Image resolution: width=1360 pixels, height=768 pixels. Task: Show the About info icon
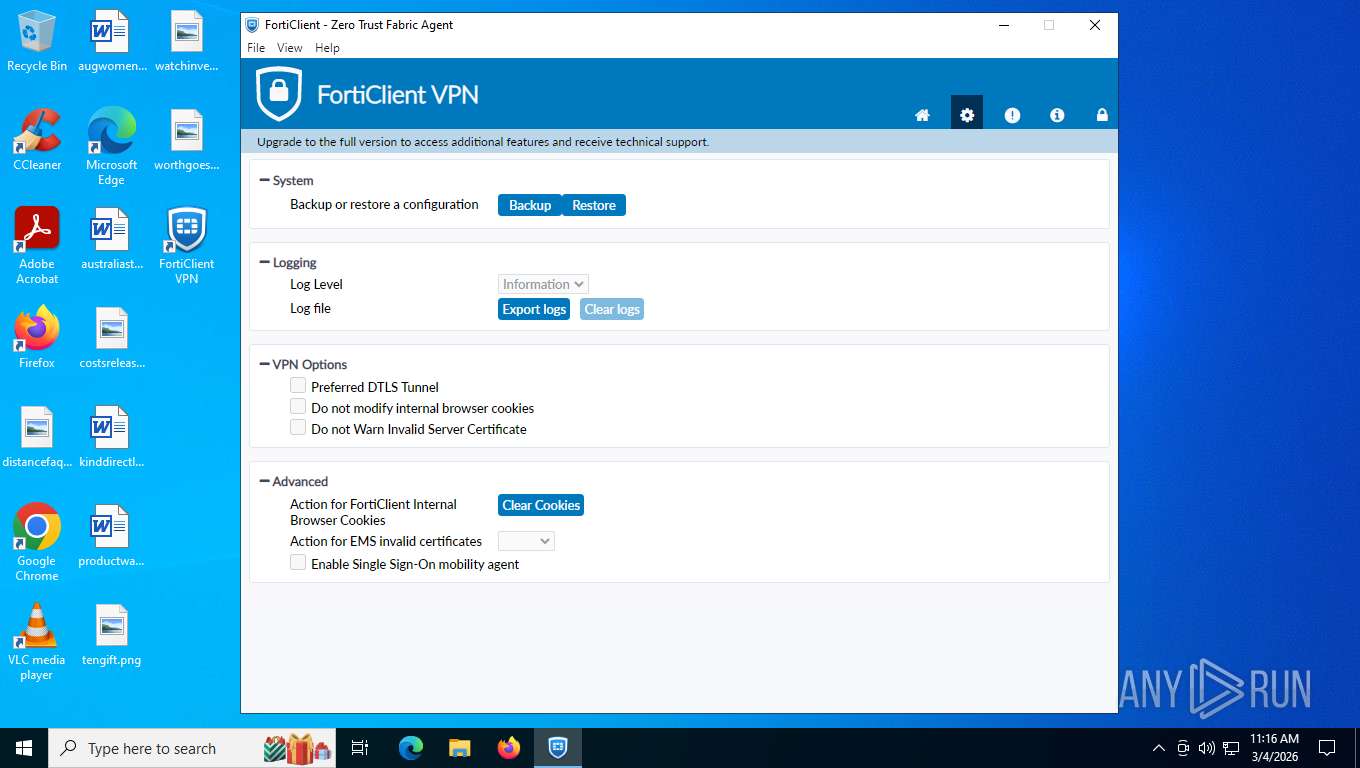point(1057,115)
